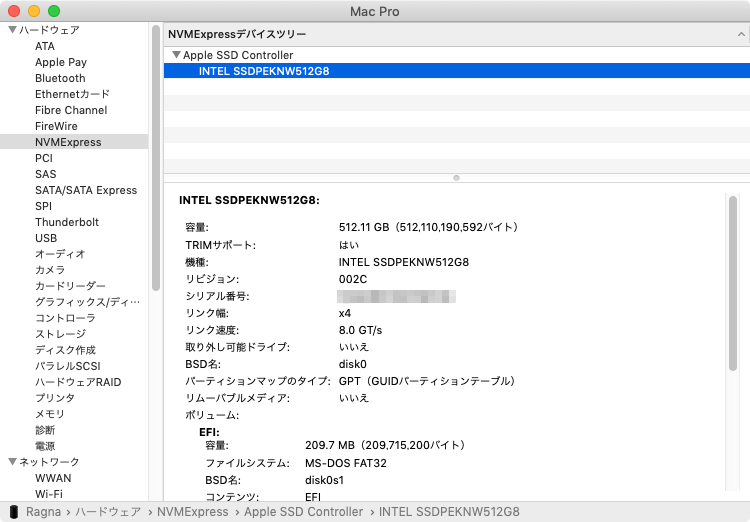Click the capacity value 512.11 GB
This screenshot has width=750, height=522.
coord(428,227)
